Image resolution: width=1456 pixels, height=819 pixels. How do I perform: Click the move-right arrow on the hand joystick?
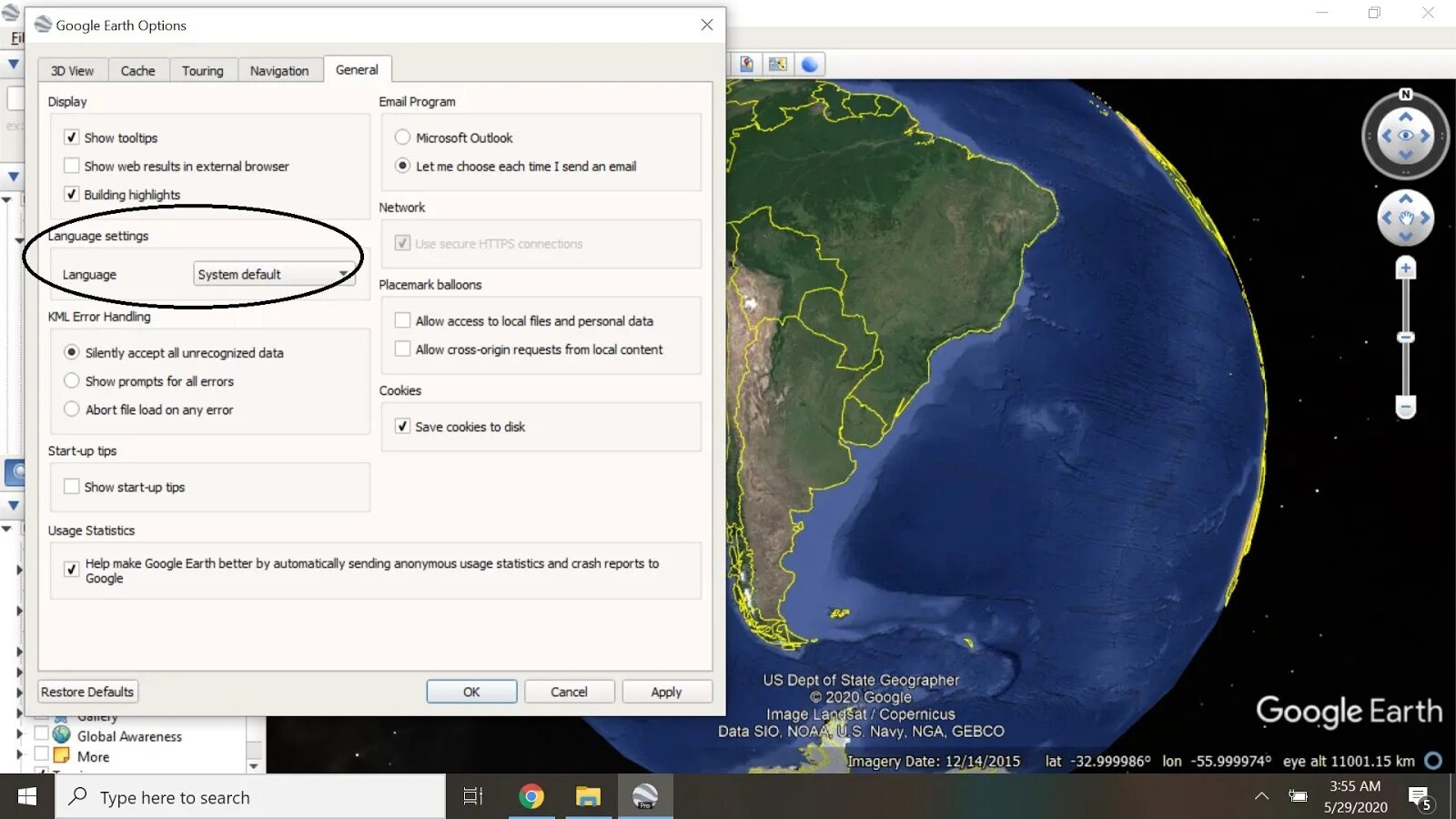pyautogui.click(x=1425, y=217)
